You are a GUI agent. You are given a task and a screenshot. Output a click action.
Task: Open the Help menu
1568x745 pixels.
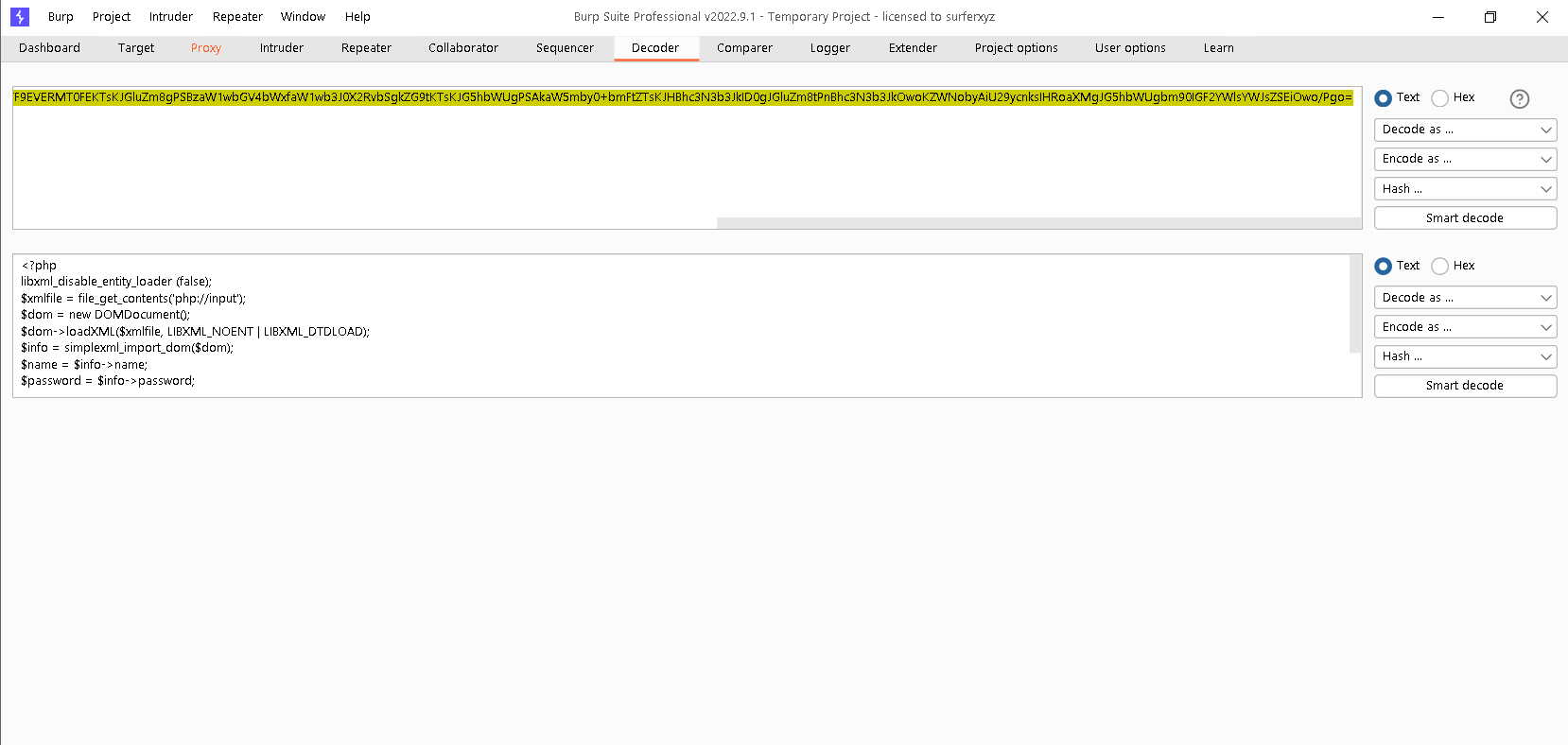[357, 17]
